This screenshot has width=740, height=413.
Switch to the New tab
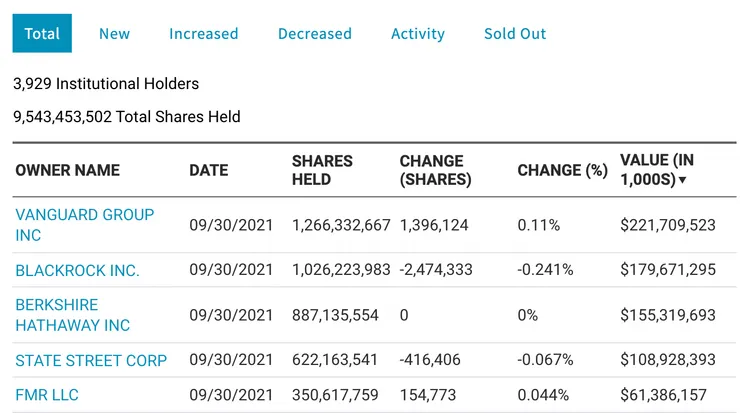click(114, 33)
